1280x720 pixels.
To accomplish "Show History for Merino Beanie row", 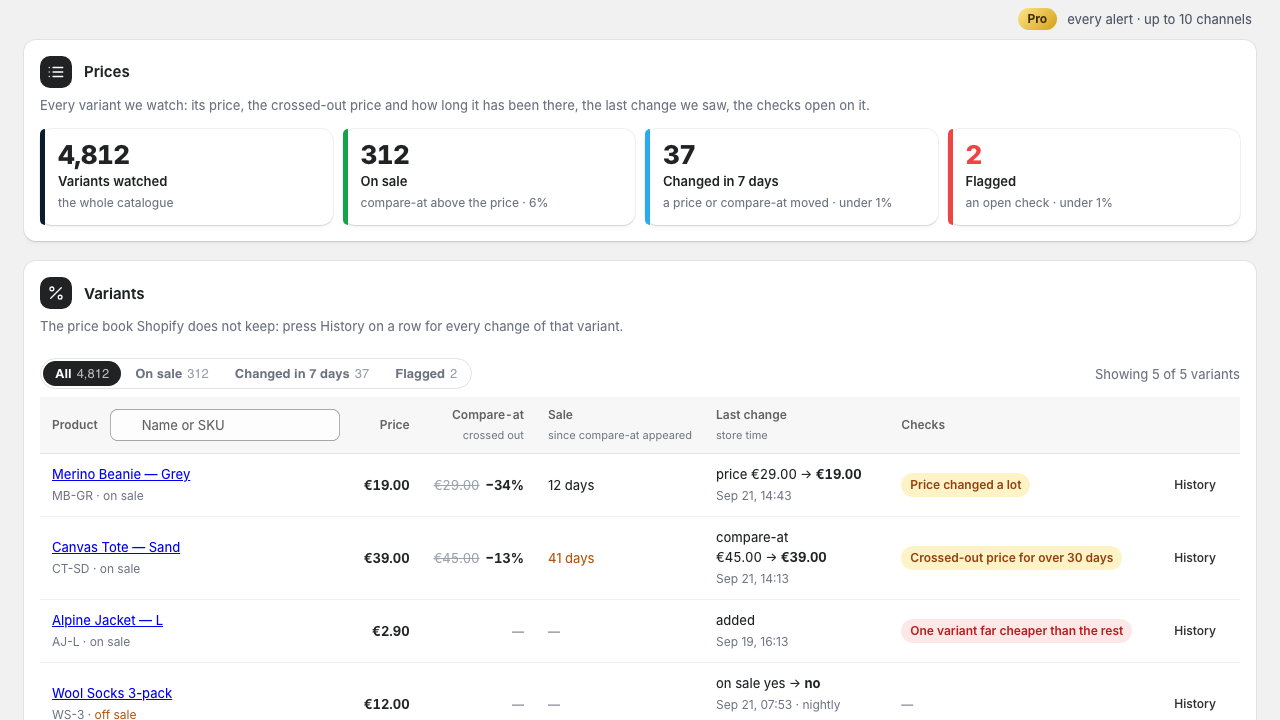I will (x=1195, y=485).
